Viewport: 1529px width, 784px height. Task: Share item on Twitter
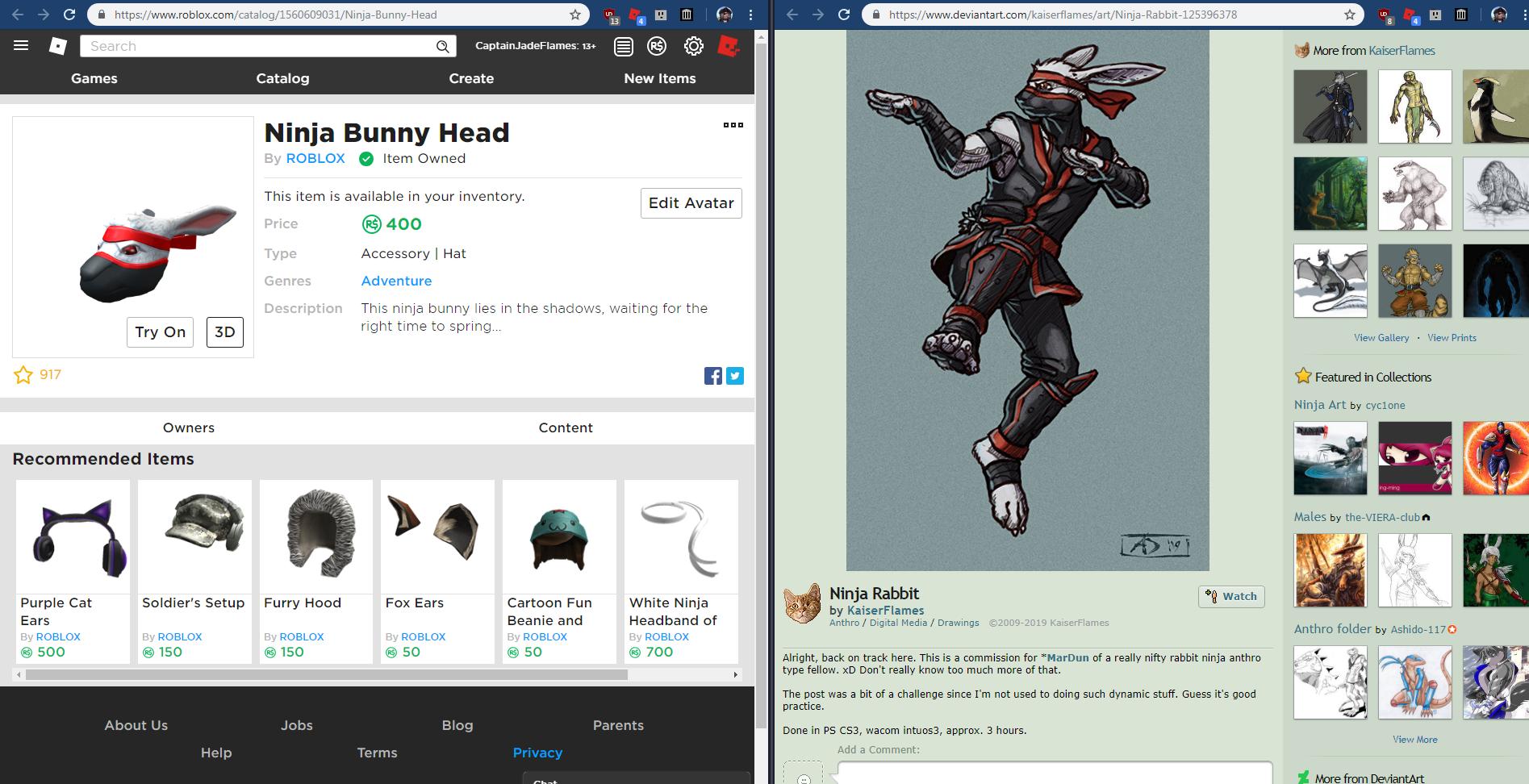735,376
